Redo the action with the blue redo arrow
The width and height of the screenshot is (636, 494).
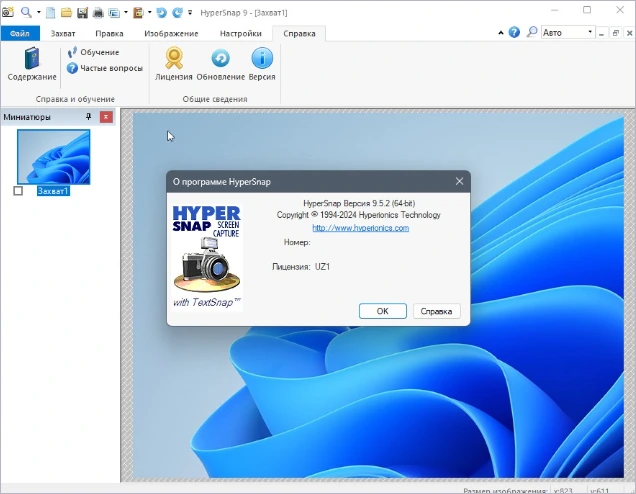click(x=177, y=13)
